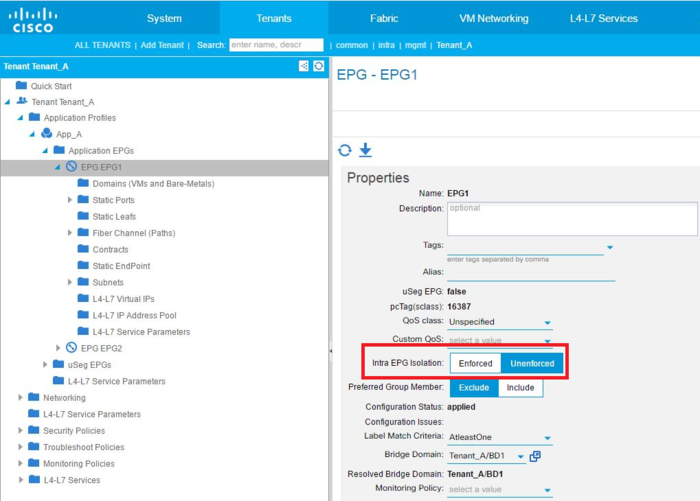Set Intra EPG Isolation to Enforced

pyautogui.click(x=475, y=363)
